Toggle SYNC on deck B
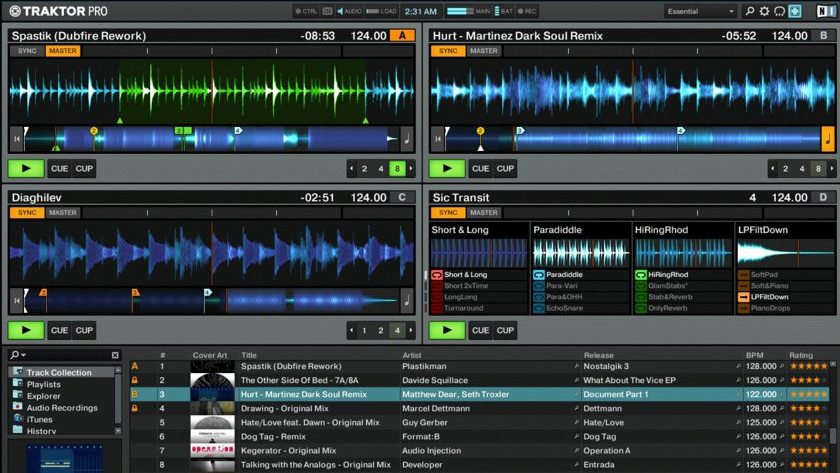 (448, 51)
